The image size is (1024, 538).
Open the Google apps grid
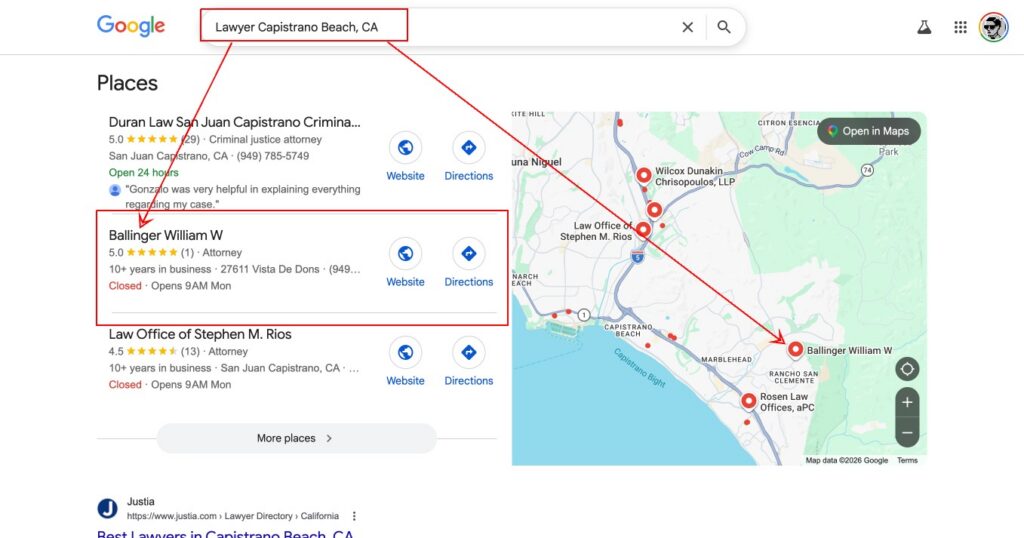pyautogui.click(x=960, y=27)
